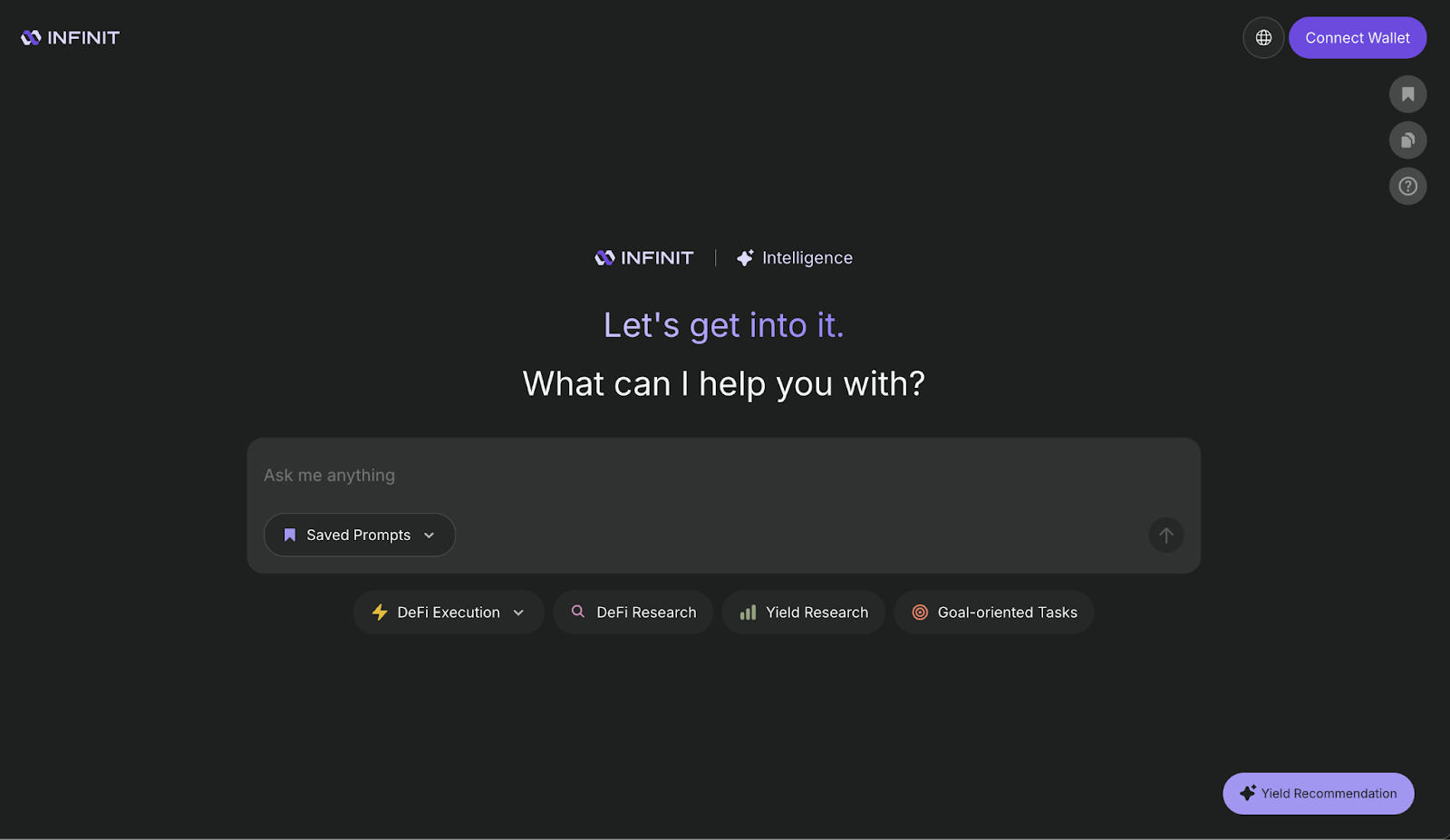Click the Intelligence label text
This screenshot has width=1450, height=840.
pyautogui.click(x=807, y=258)
